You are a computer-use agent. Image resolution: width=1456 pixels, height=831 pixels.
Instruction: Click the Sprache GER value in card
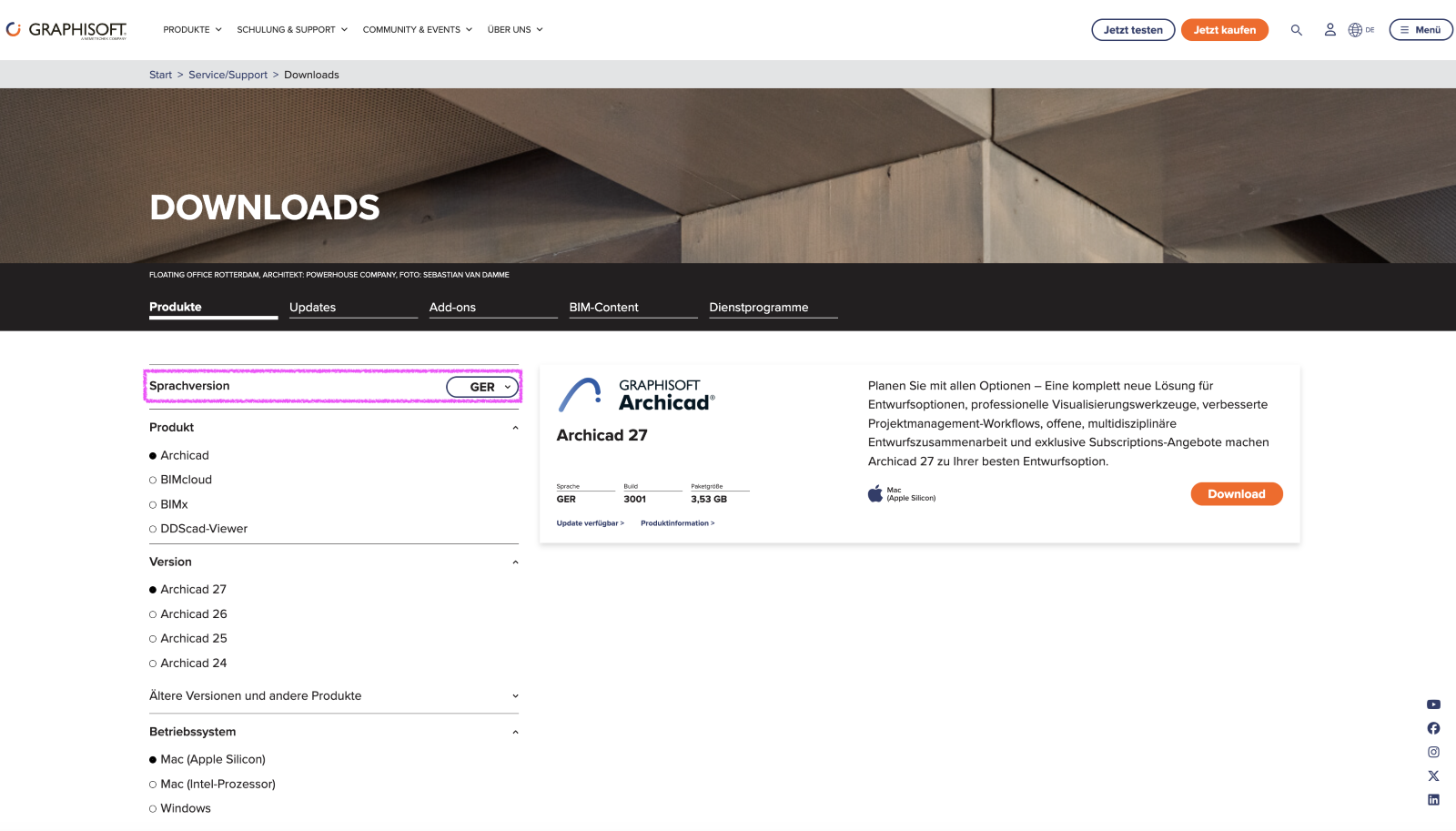[x=566, y=500]
